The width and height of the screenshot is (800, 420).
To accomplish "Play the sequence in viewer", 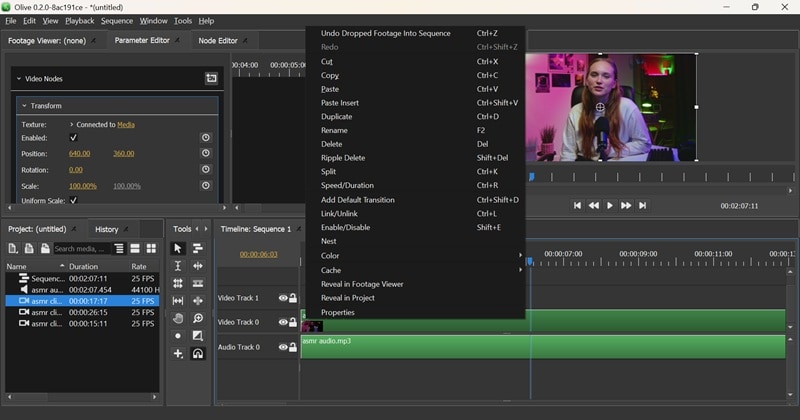I will (x=610, y=206).
